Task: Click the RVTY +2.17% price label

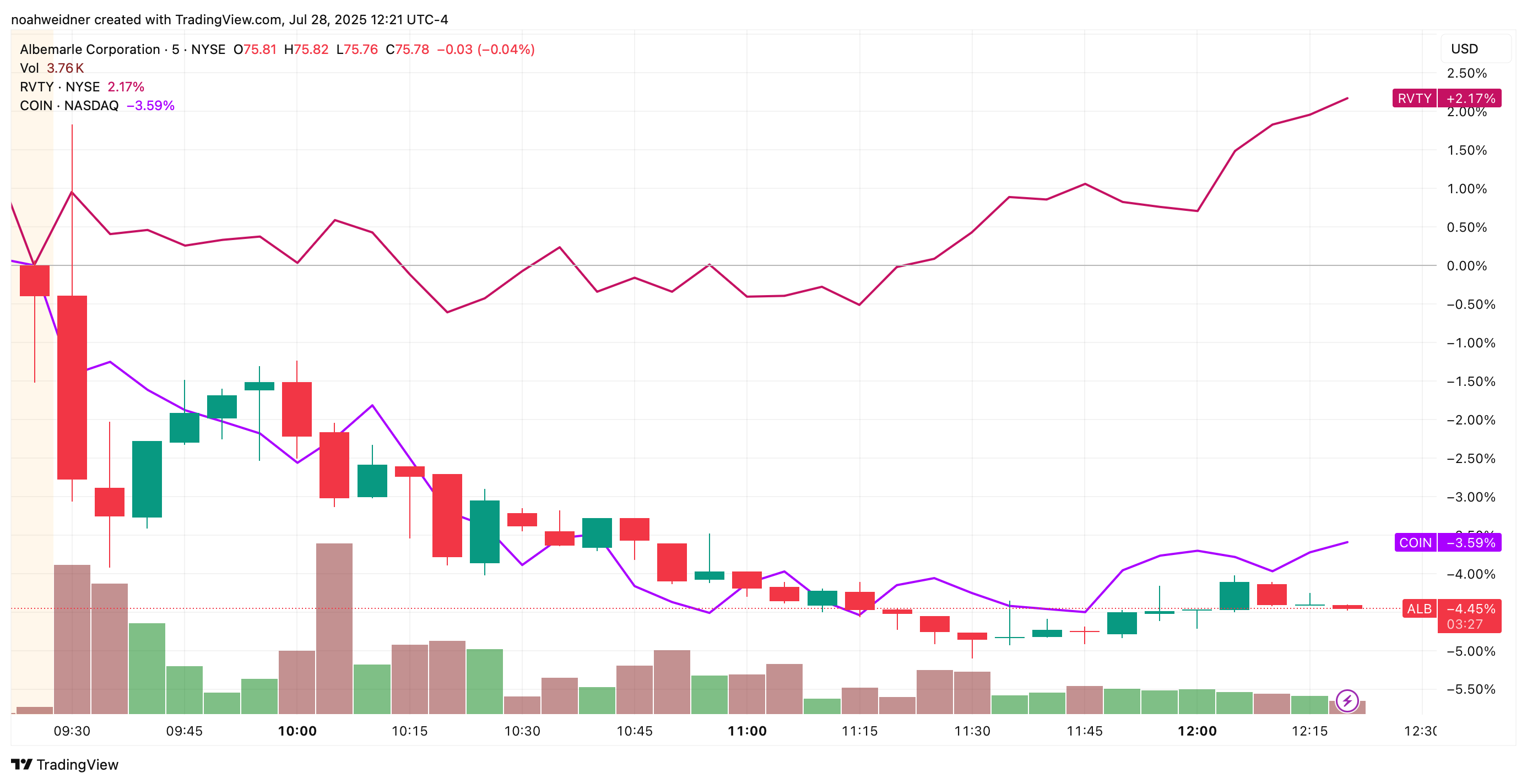Action: pyautogui.click(x=1446, y=99)
